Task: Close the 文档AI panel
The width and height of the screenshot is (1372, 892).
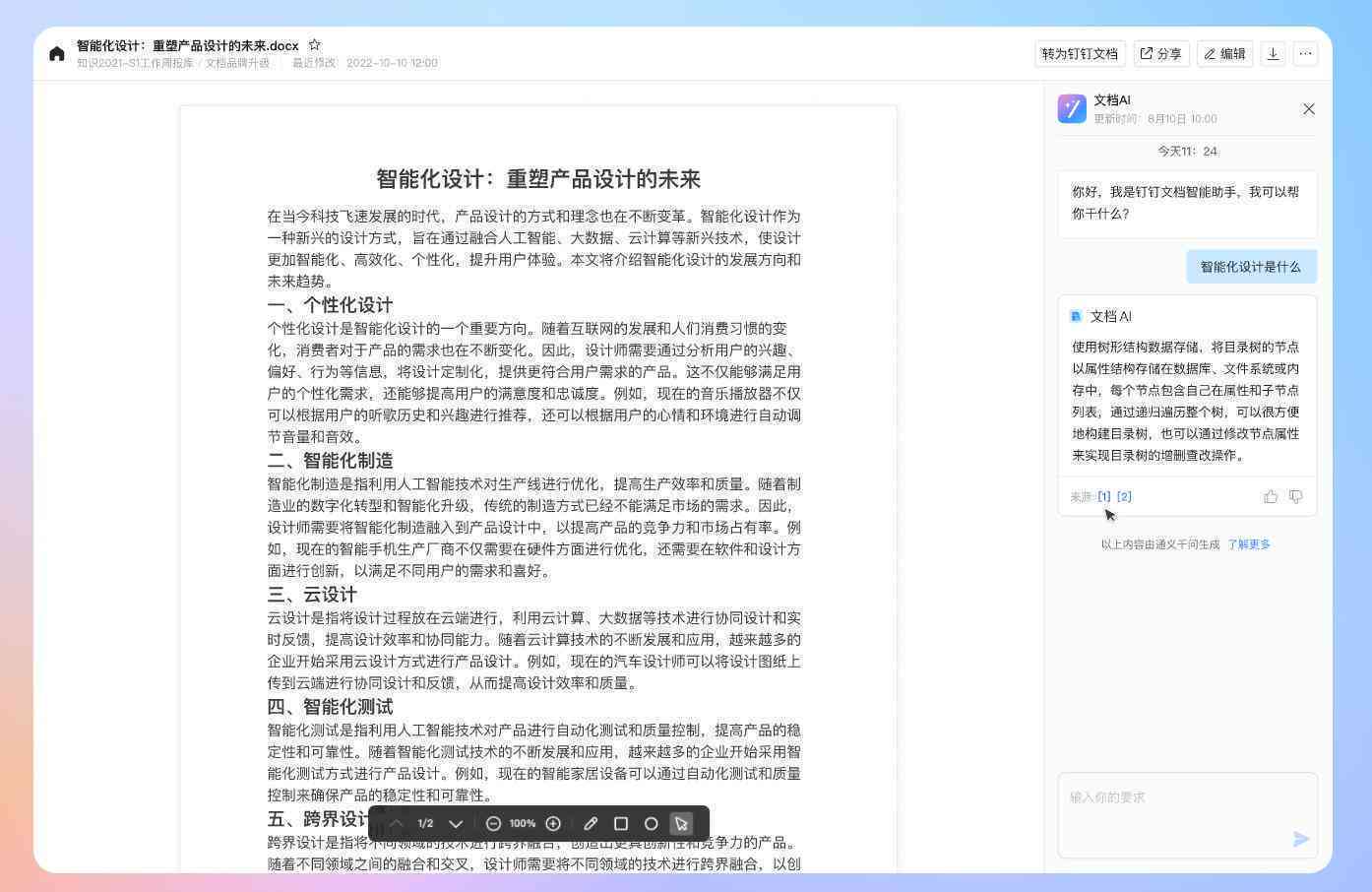Action: click(x=1309, y=109)
